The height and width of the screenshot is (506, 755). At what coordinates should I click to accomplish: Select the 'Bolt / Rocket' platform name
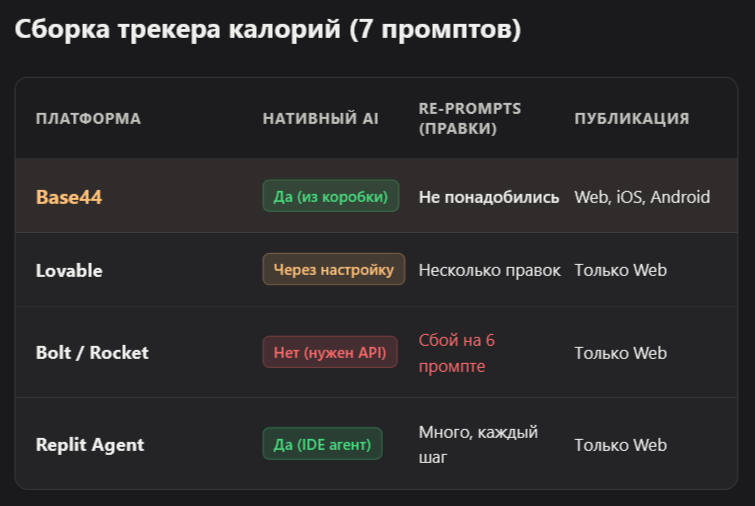tap(92, 353)
